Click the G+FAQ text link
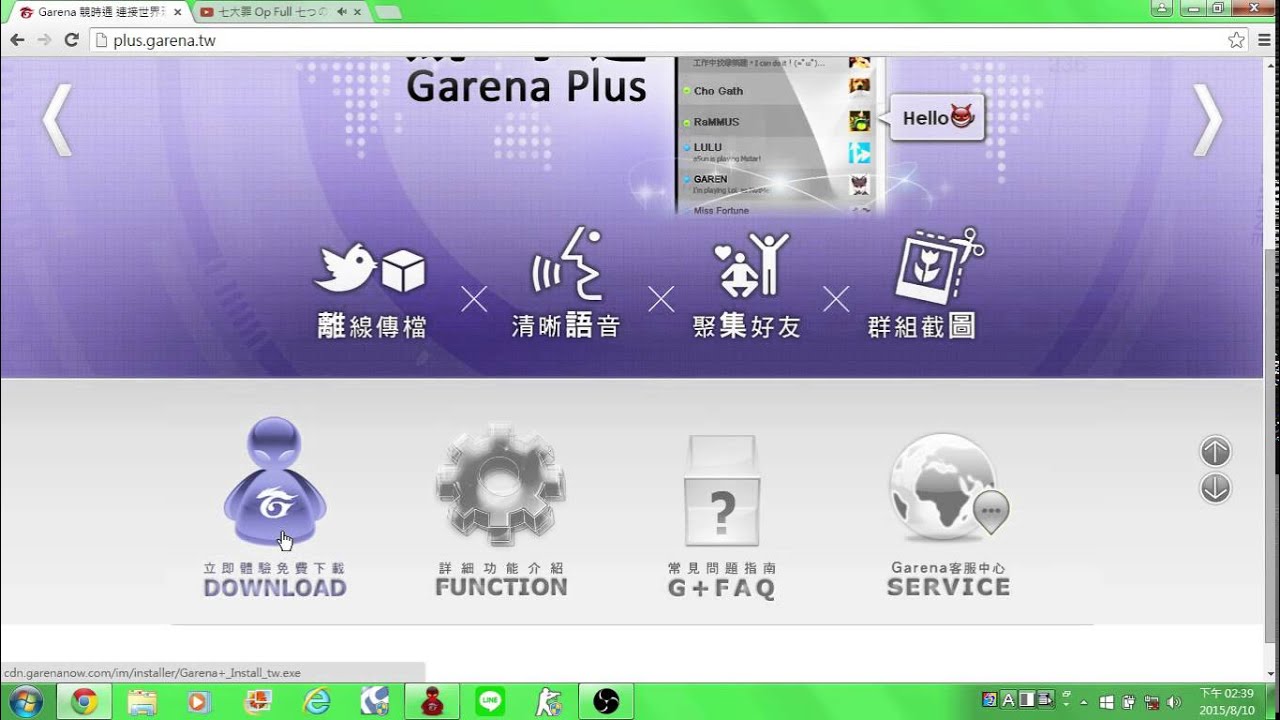This screenshot has height=720, width=1280. [x=722, y=588]
